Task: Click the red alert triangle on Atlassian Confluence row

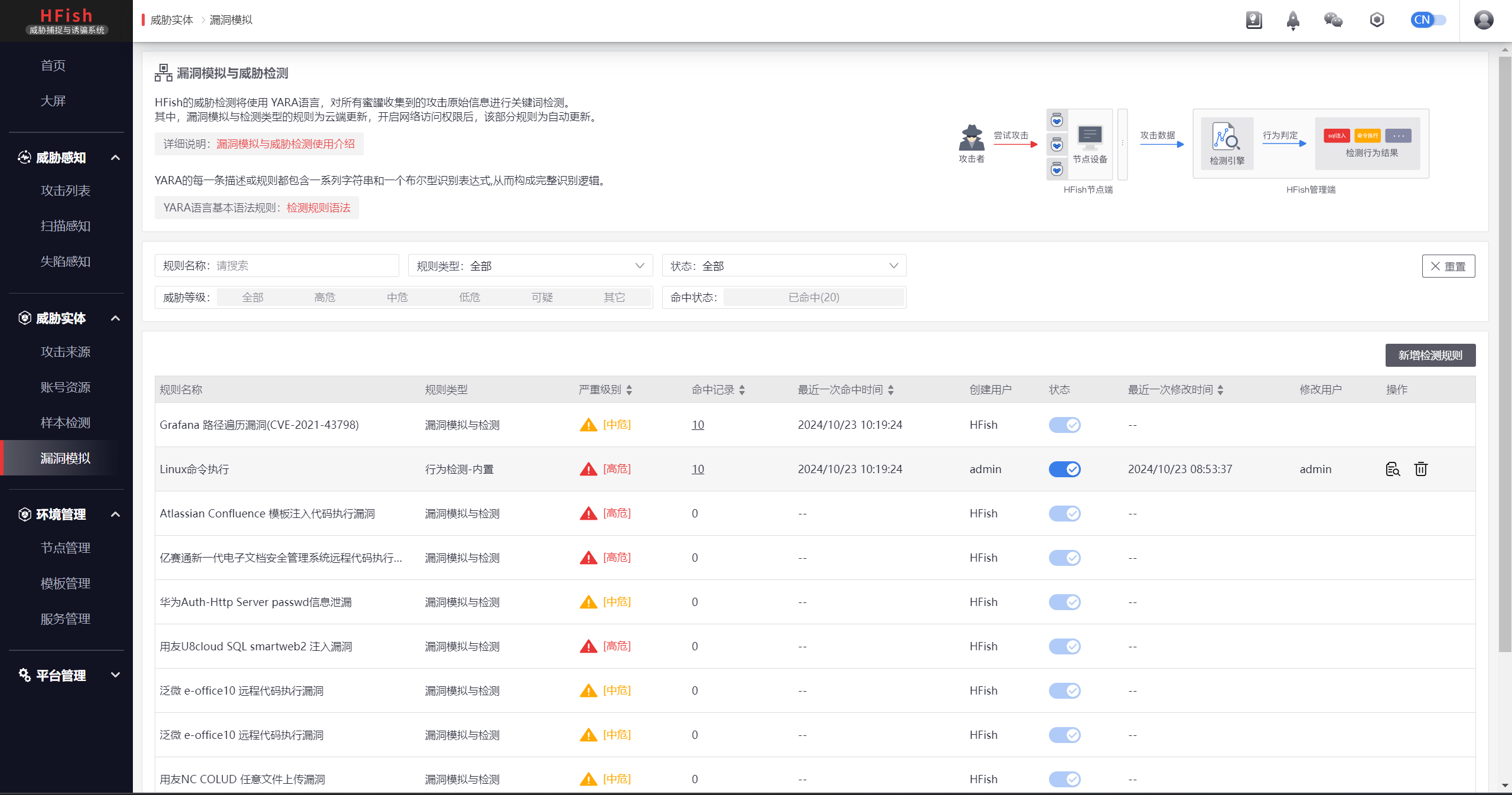Action: coord(588,513)
